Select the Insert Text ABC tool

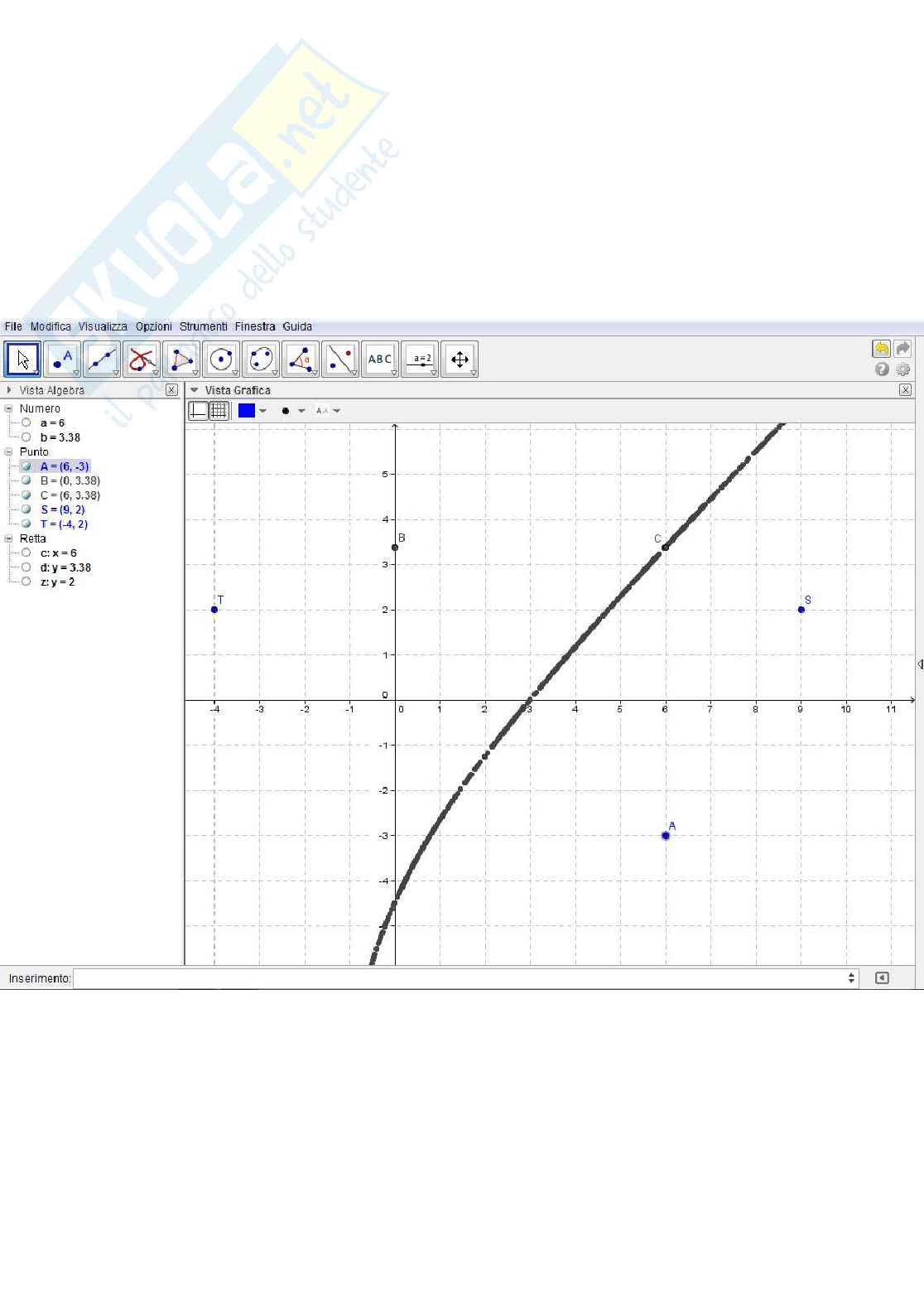coord(380,360)
